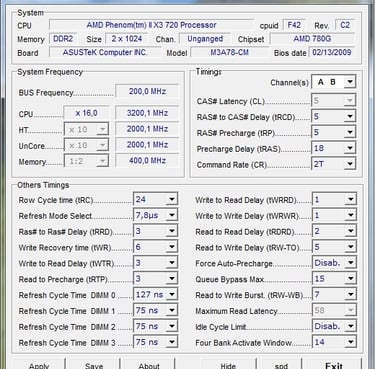Expand RAS# Precharge (tRP) dropdown

coord(334,132)
